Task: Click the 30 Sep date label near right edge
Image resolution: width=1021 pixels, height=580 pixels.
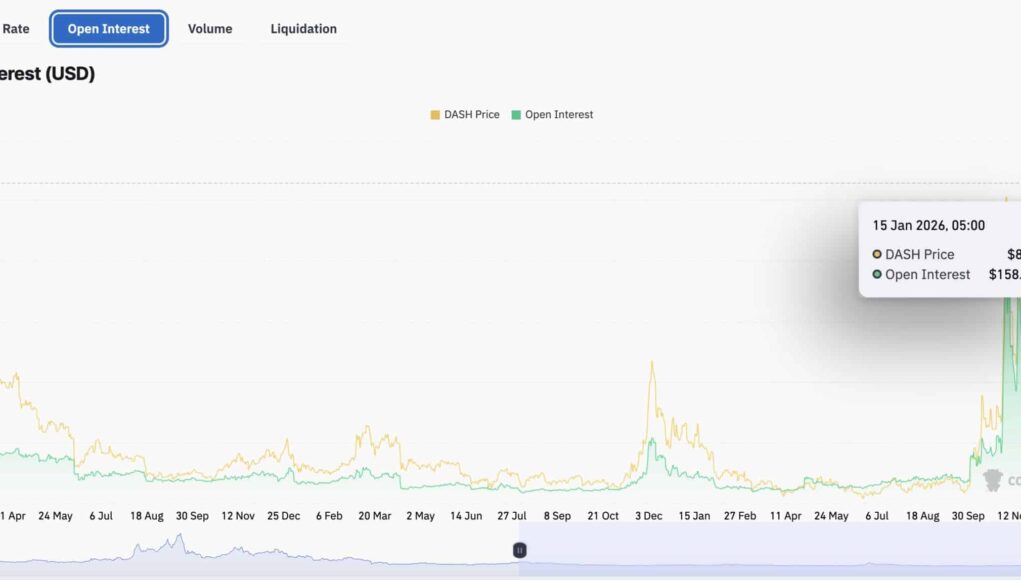Action: click(968, 516)
